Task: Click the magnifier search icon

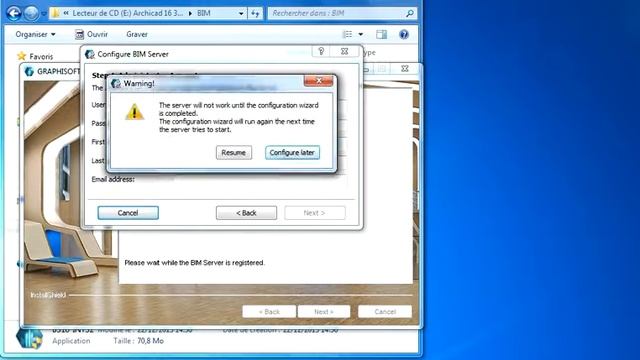Action: (x=410, y=13)
